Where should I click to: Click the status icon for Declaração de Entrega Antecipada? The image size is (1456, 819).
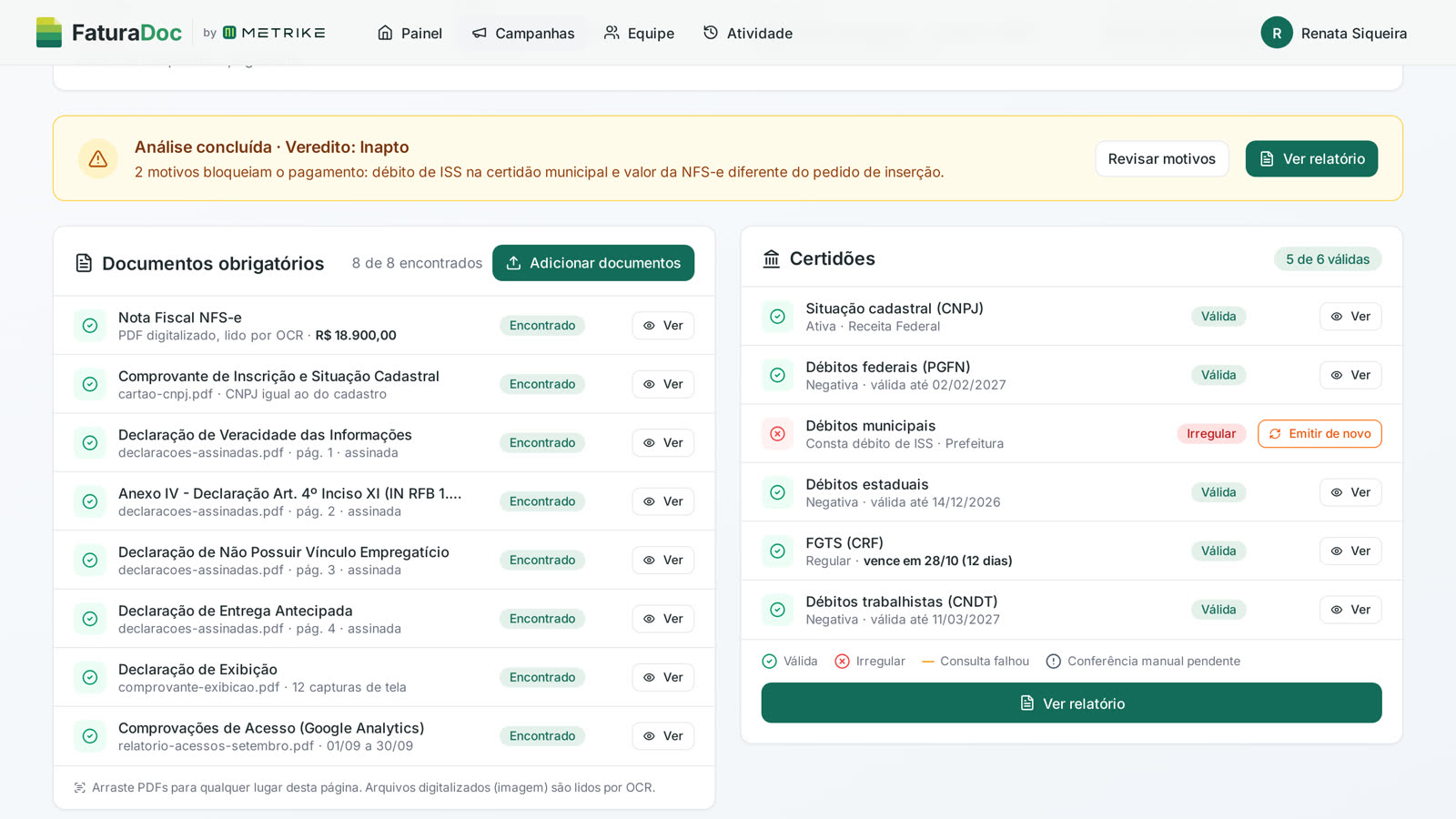point(90,619)
